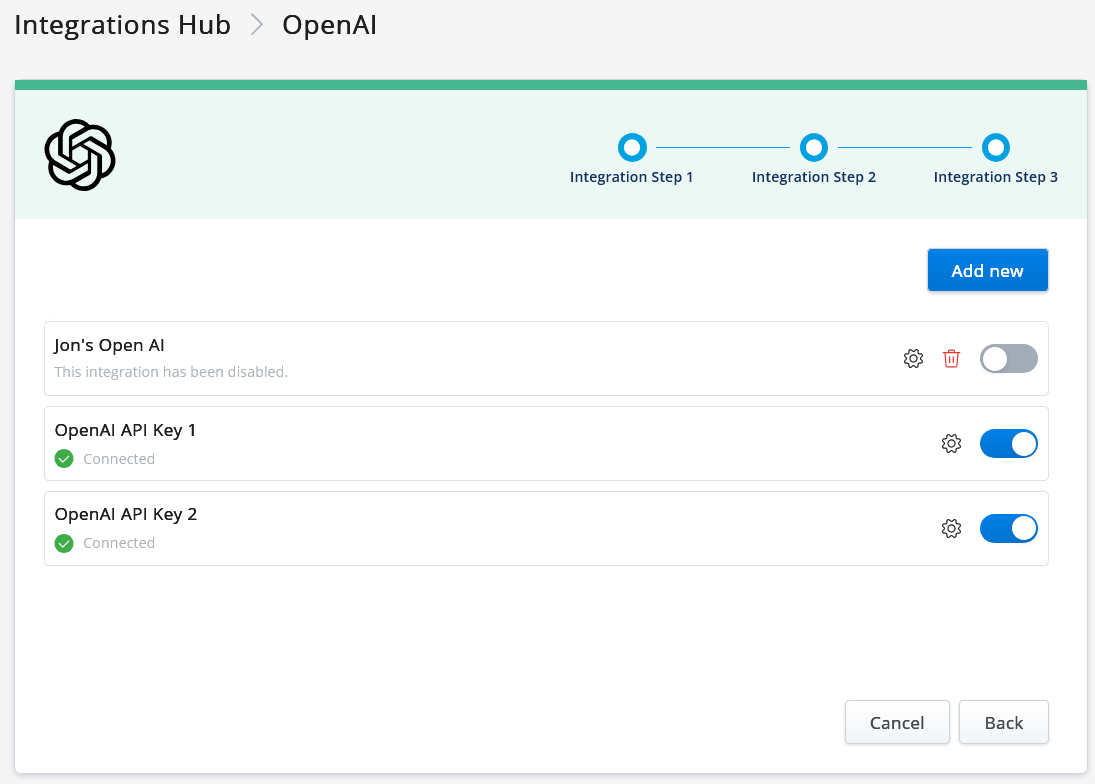Click the Add new button
Screen dimensions: 1095x784
pos(987,270)
